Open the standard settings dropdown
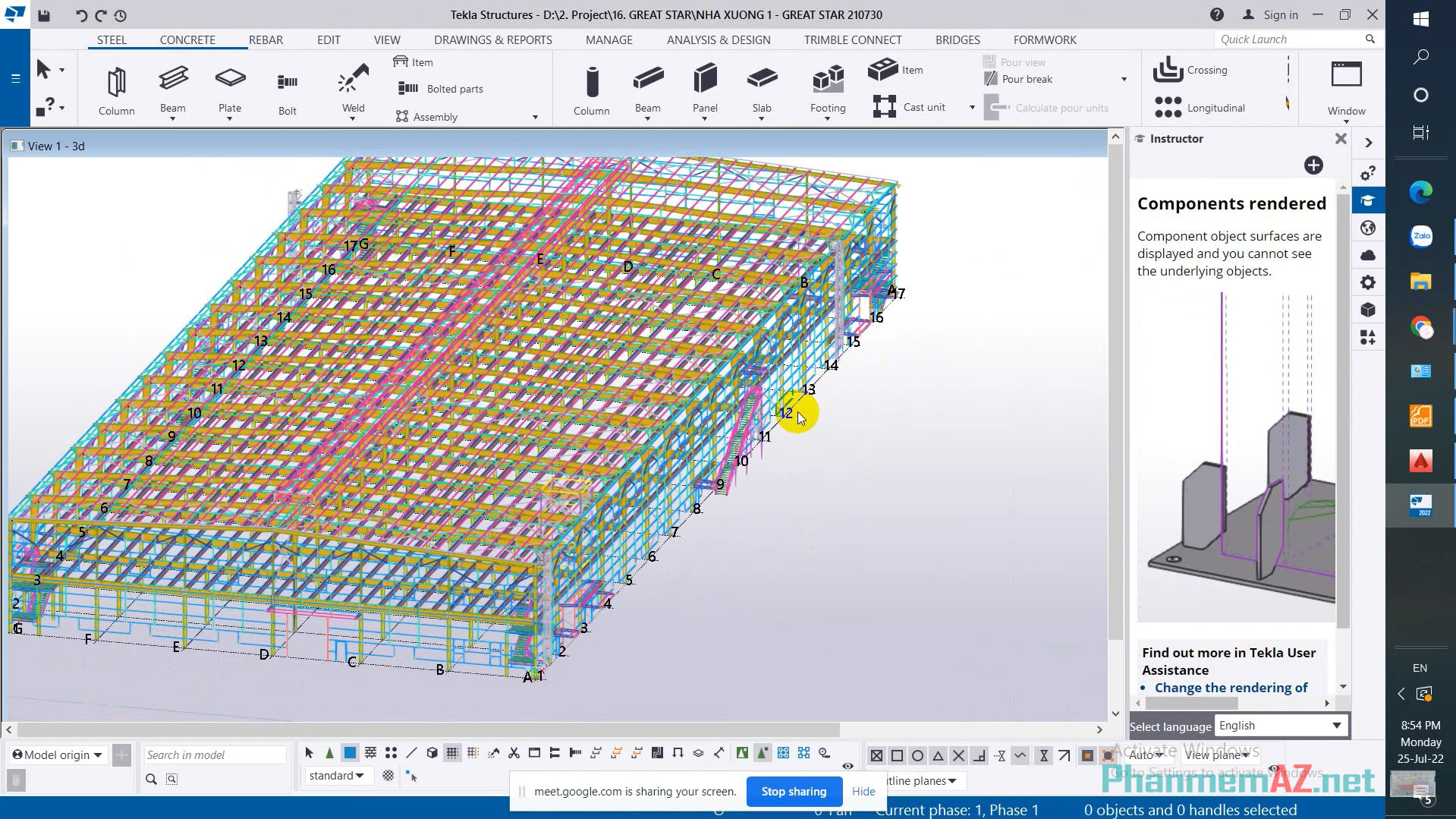Viewport: 1456px width, 819px height. pyautogui.click(x=339, y=775)
